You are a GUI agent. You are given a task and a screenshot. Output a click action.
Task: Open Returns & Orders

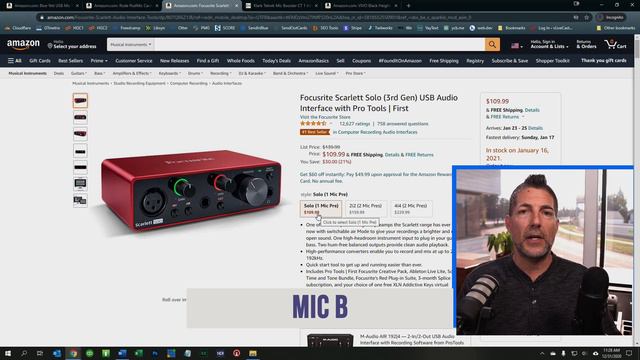(586, 44)
